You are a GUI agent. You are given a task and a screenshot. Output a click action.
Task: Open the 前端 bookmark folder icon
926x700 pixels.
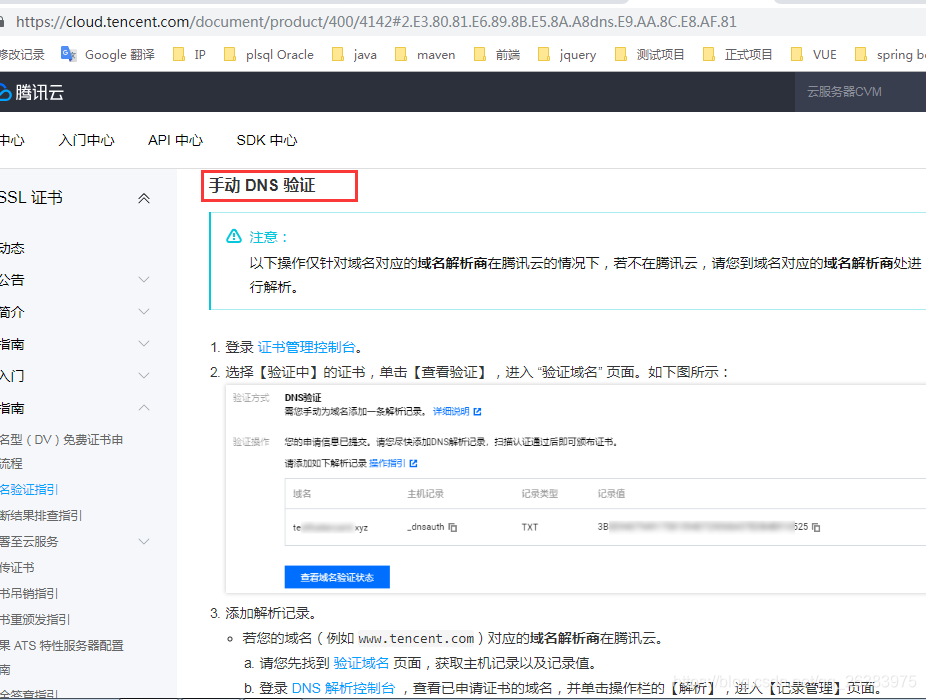point(480,55)
